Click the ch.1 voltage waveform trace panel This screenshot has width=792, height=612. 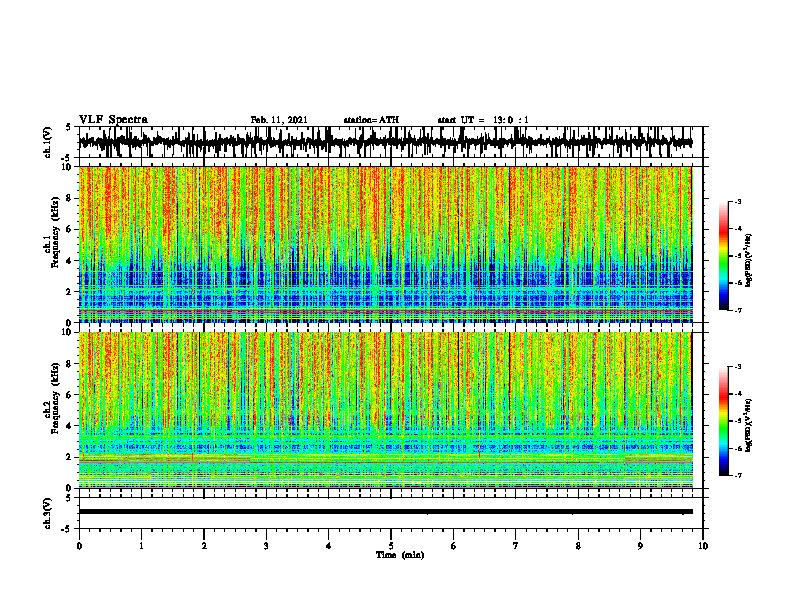pyautogui.click(x=390, y=142)
